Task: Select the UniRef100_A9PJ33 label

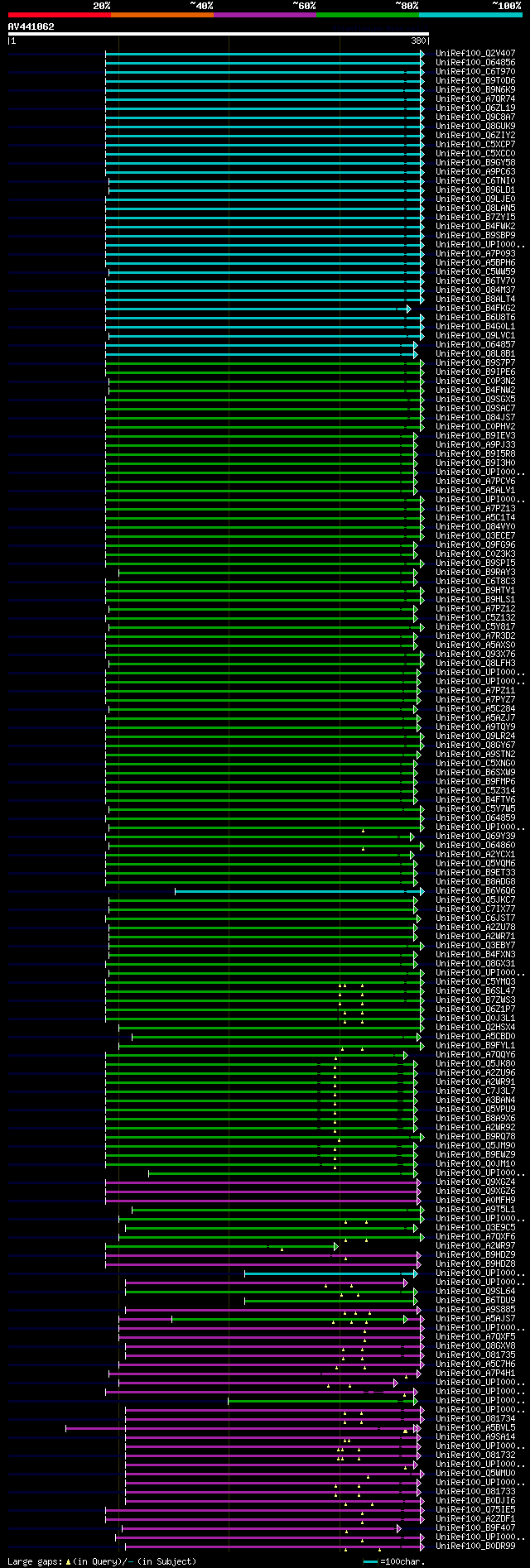Action: point(475,445)
